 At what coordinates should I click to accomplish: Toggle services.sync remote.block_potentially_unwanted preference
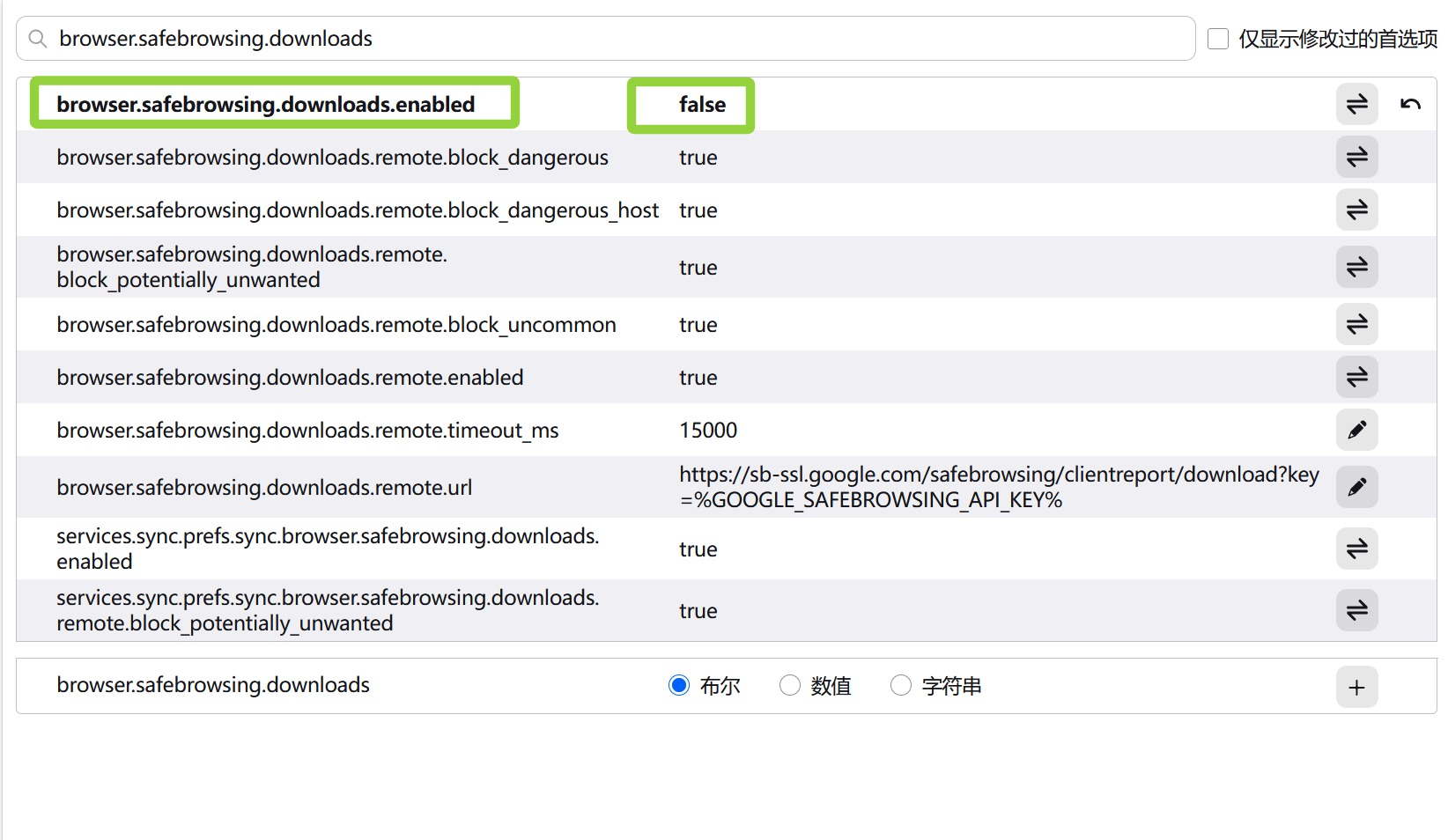coord(1356,610)
